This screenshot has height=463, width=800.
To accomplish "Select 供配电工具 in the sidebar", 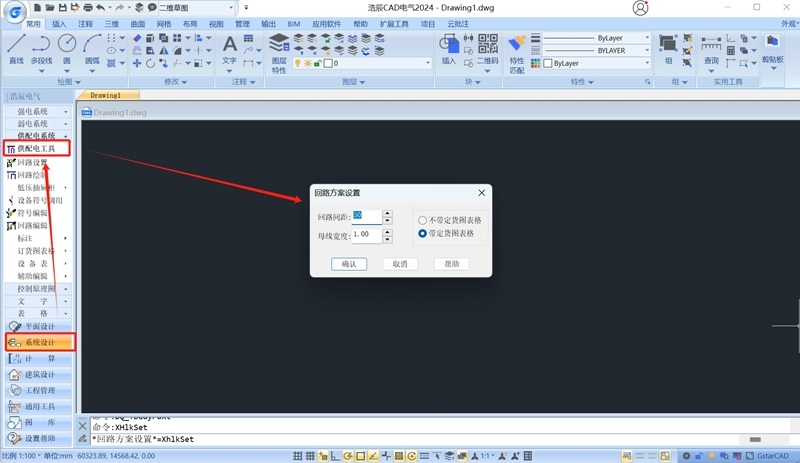I will click(x=37, y=149).
